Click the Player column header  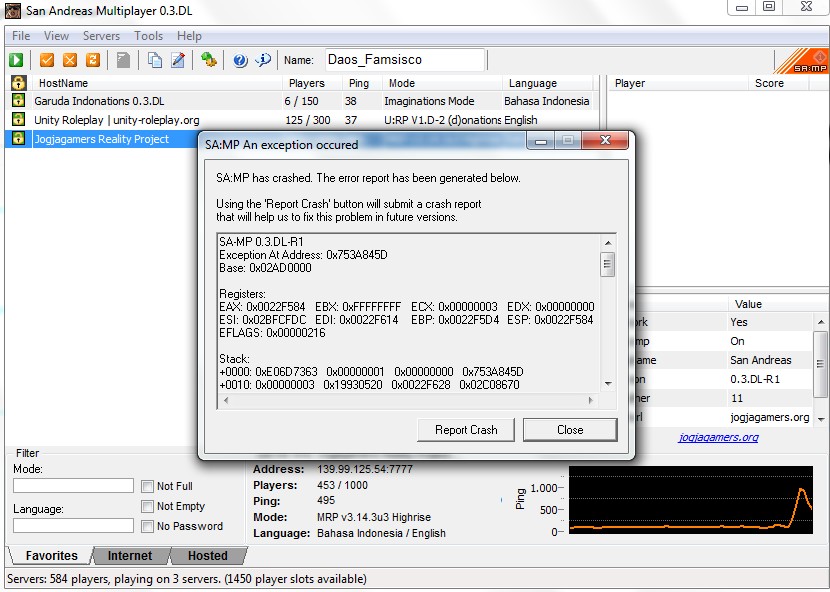pyautogui.click(x=678, y=83)
